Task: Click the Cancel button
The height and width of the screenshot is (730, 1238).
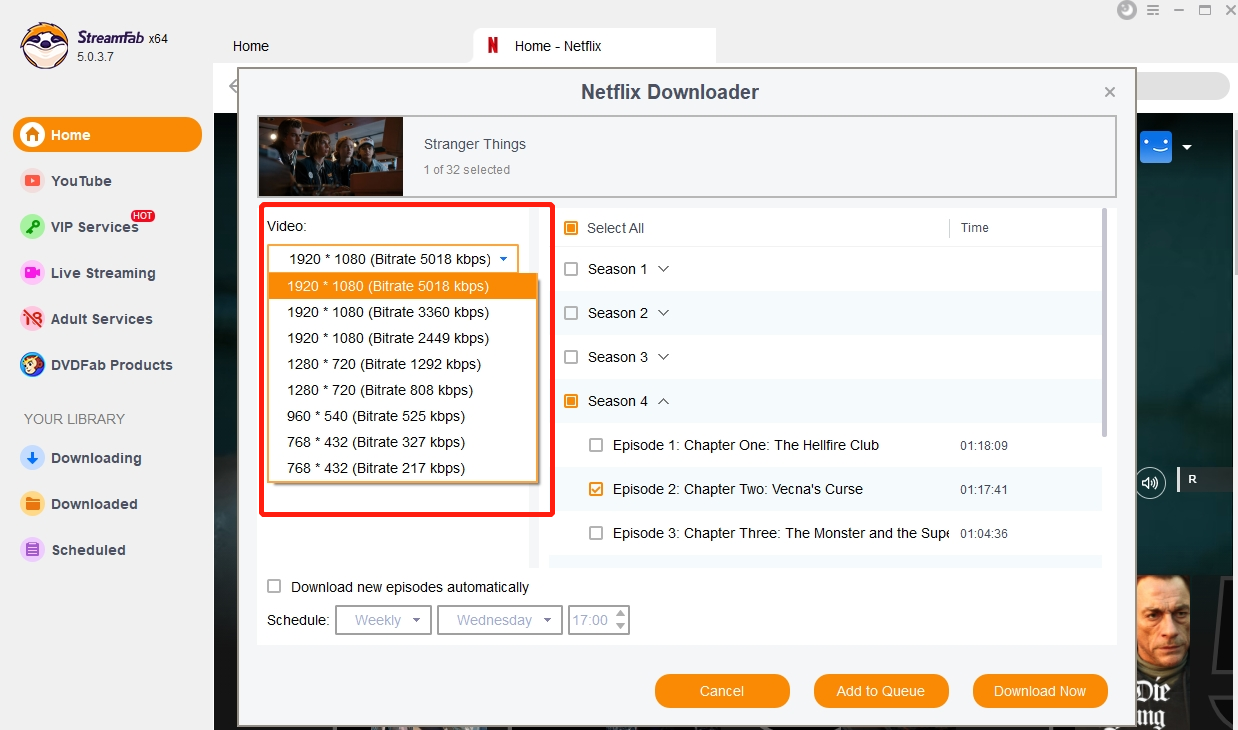Action: [x=722, y=691]
